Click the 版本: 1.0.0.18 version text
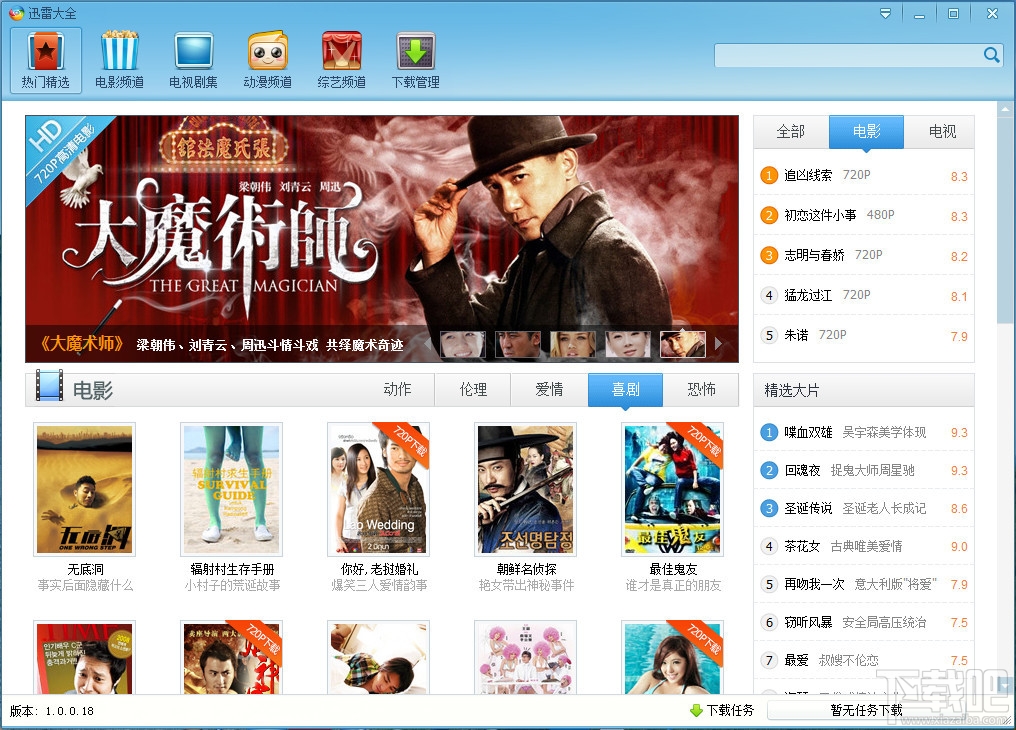Screen dimensions: 1016x730 click(52, 711)
